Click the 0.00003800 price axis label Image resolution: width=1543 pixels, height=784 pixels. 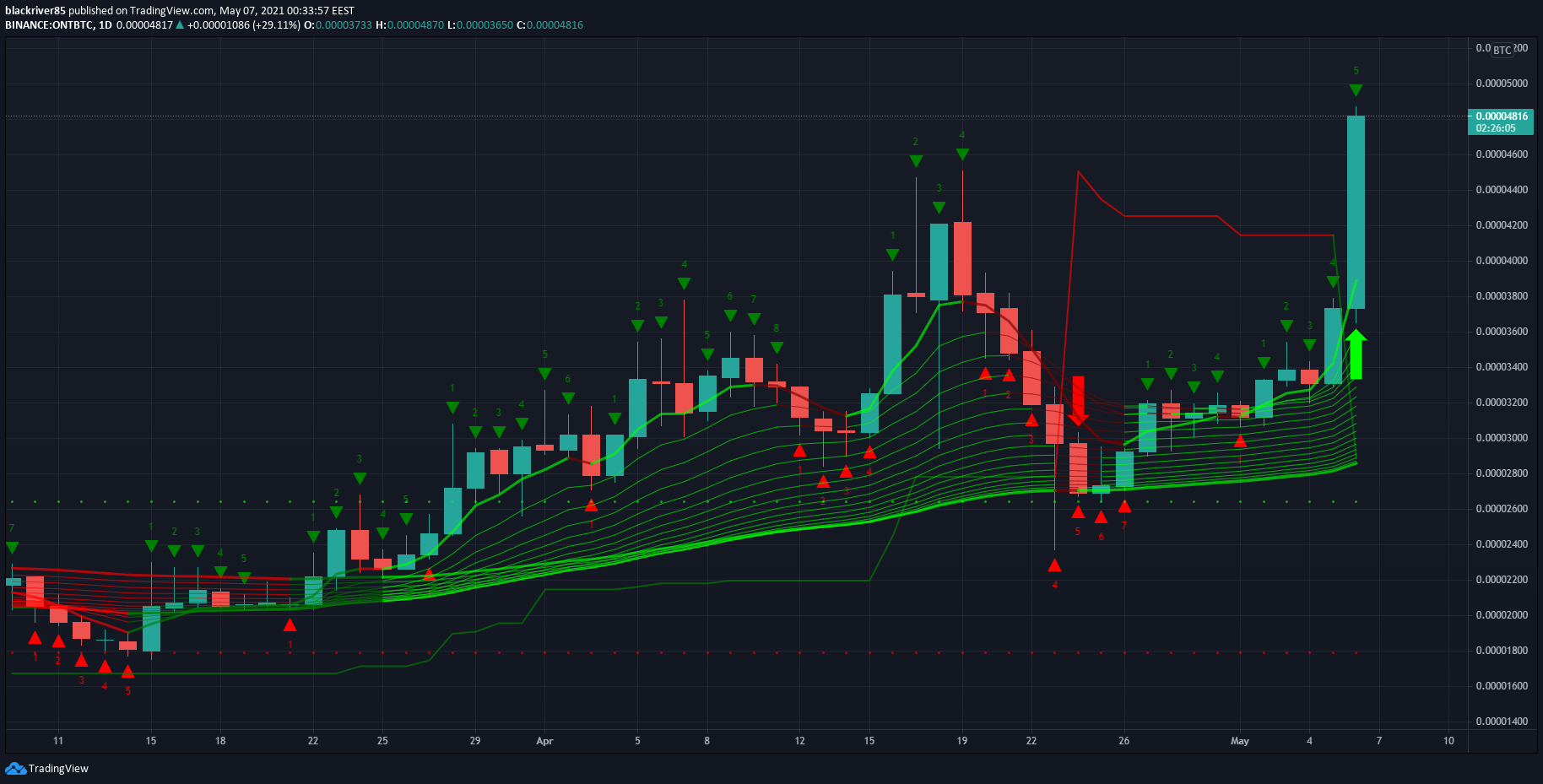coord(1502,296)
